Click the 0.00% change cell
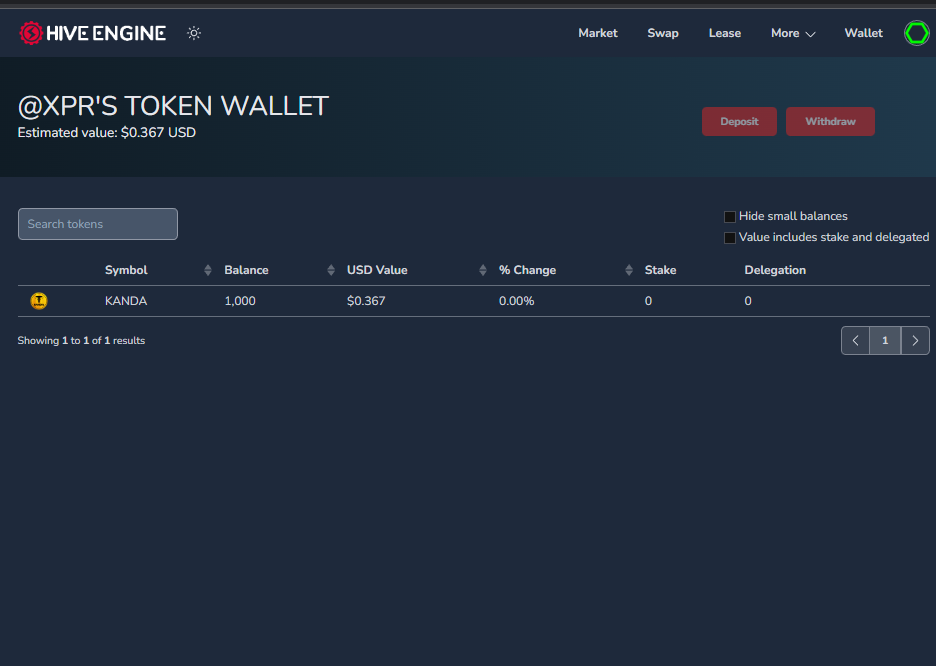This screenshot has width=936, height=666. [x=516, y=301]
